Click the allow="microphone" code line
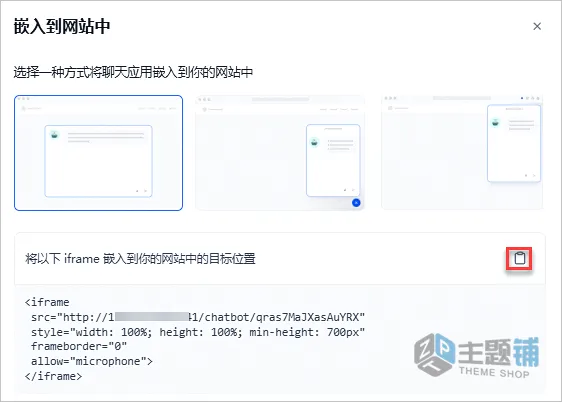Image resolution: width=562 pixels, height=402 pixels. (92, 361)
